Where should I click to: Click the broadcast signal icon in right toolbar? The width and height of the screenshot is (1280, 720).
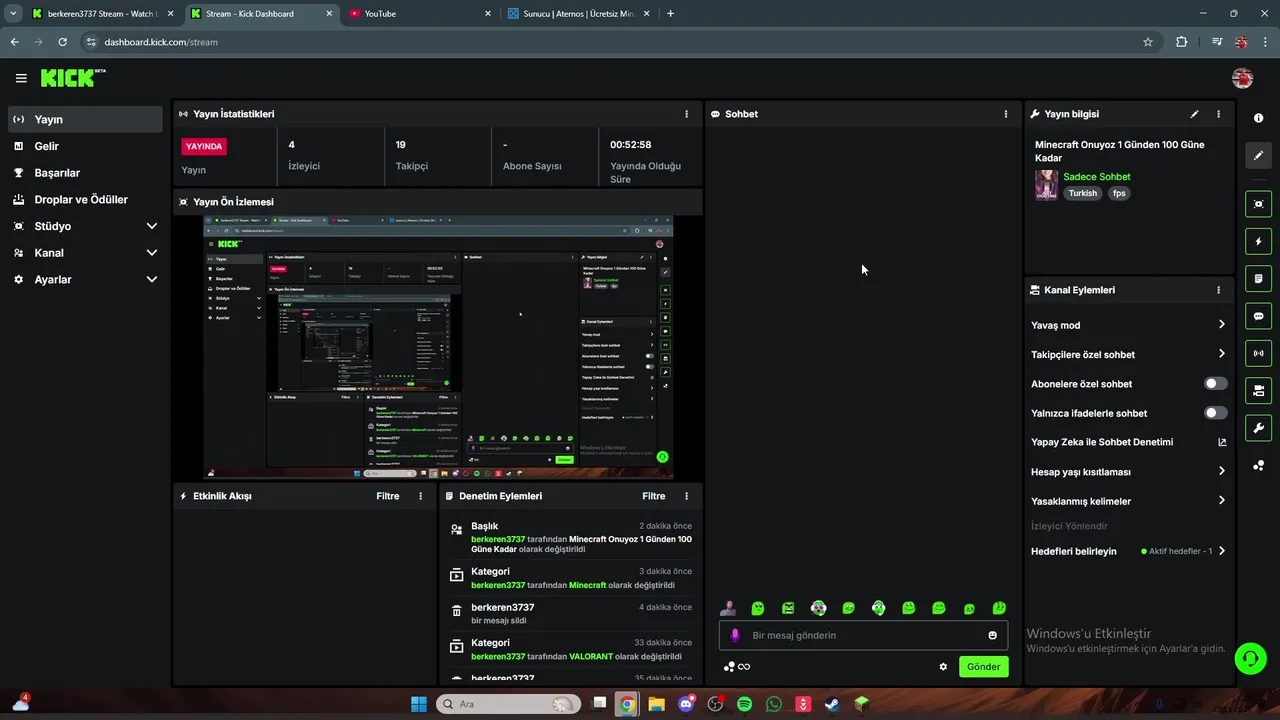coord(1258,353)
